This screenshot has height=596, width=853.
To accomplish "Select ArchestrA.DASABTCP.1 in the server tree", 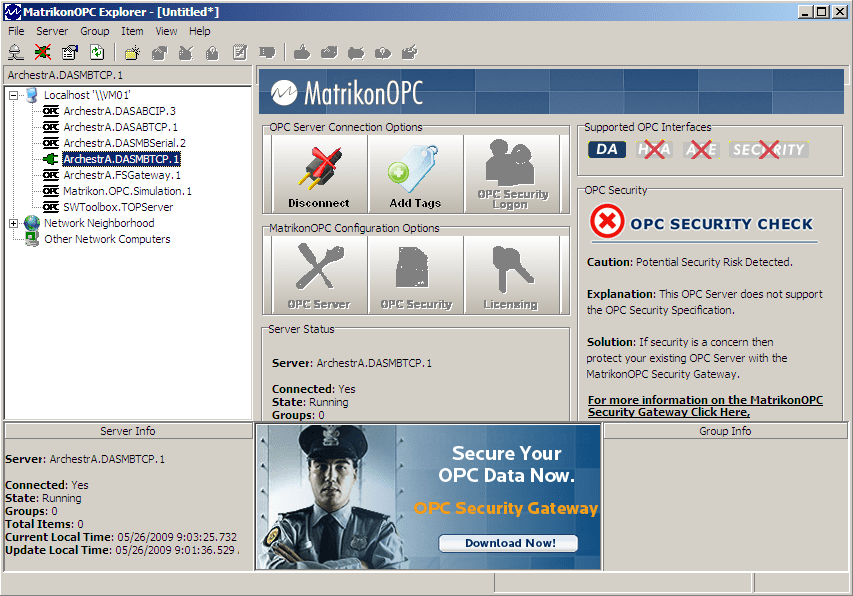I will [120, 127].
